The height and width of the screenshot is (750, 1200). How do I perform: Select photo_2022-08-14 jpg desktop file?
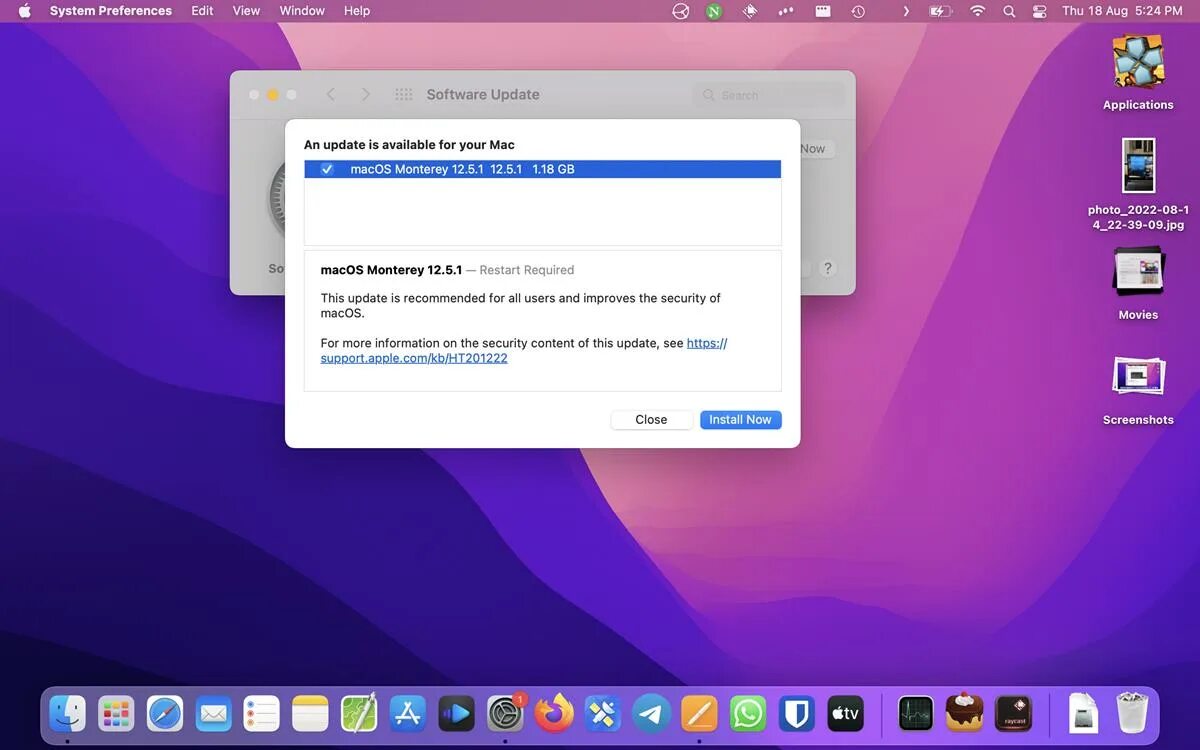(x=1138, y=185)
